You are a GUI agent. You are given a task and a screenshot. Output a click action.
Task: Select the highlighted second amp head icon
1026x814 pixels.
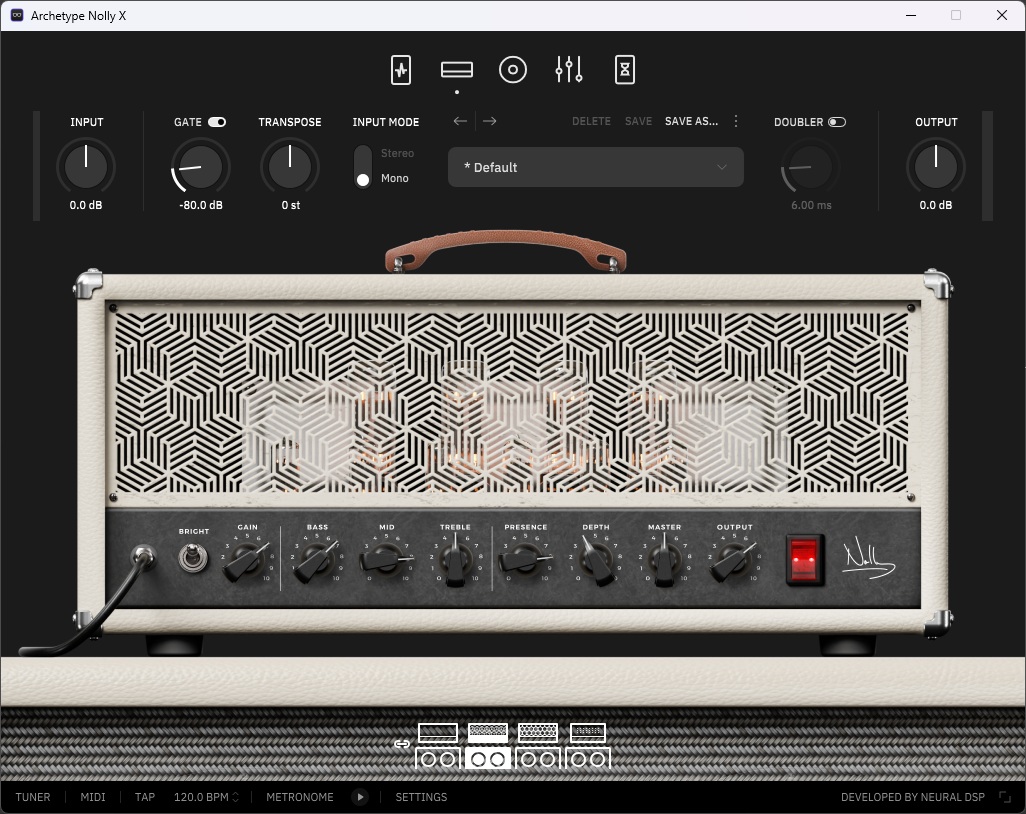tap(488, 732)
